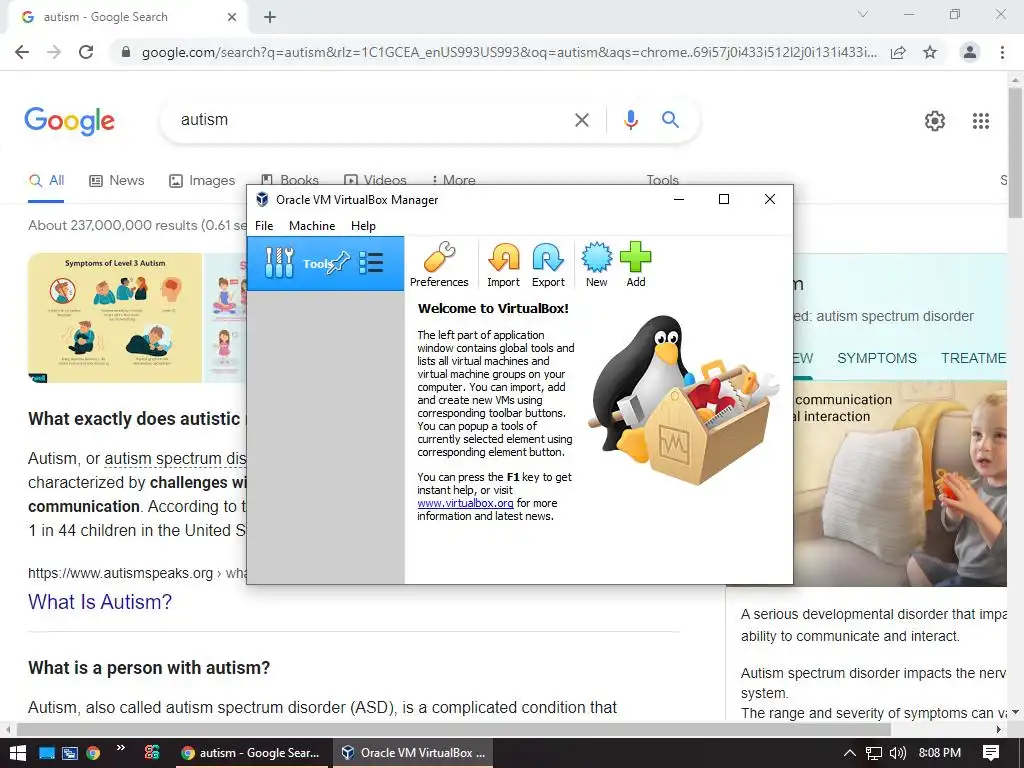Image resolution: width=1024 pixels, height=768 pixels.
Task: Open the Chrome profile avatar
Action: tap(970, 52)
